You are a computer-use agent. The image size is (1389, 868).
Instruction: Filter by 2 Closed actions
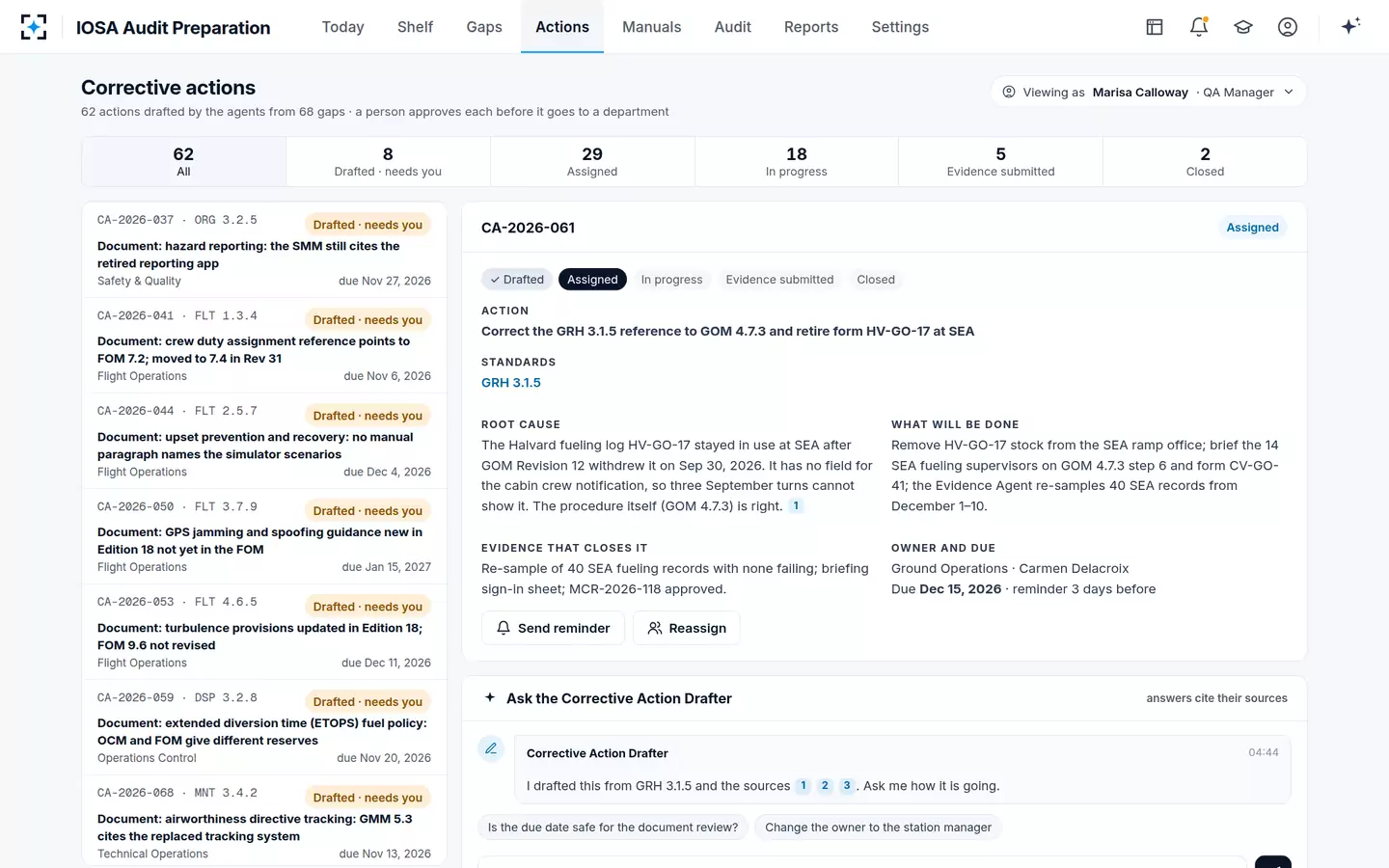pyautogui.click(x=1205, y=161)
